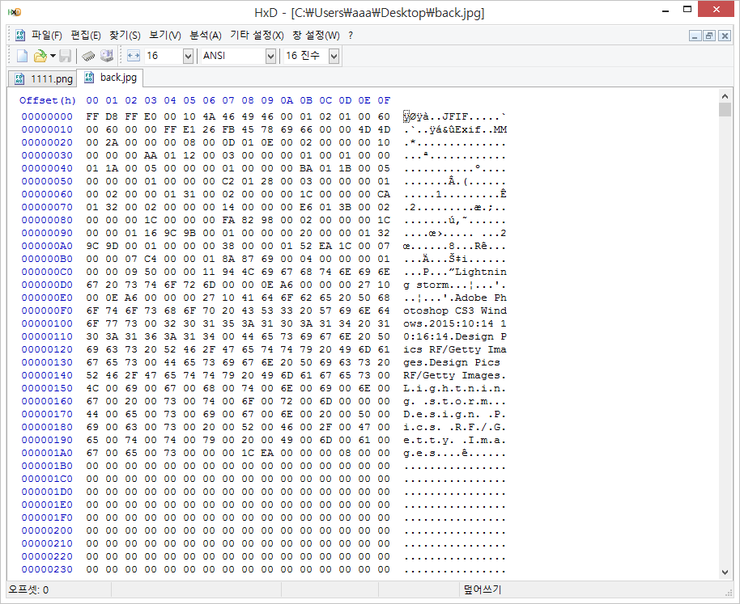This screenshot has width=740, height=604.
Task: Click the Open file folder icon
Action: point(39,56)
